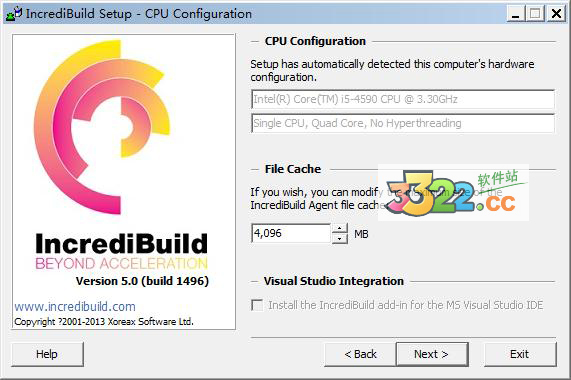Continue setup with the Next button
Screen dimensions: 571x380
432,354
